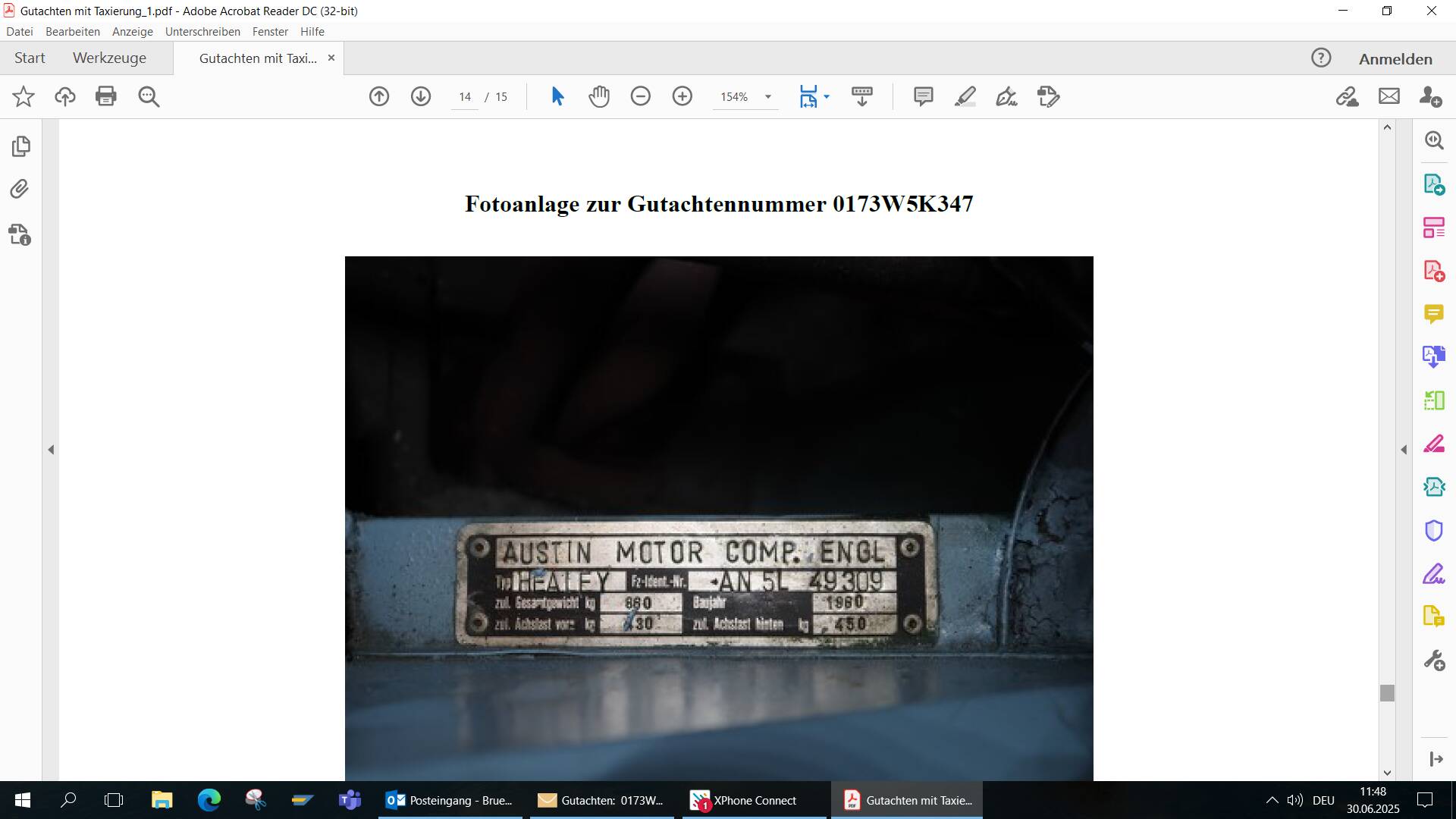The height and width of the screenshot is (819, 1456).
Task: Open the page thumbnails panel
Action: (21, 146)
